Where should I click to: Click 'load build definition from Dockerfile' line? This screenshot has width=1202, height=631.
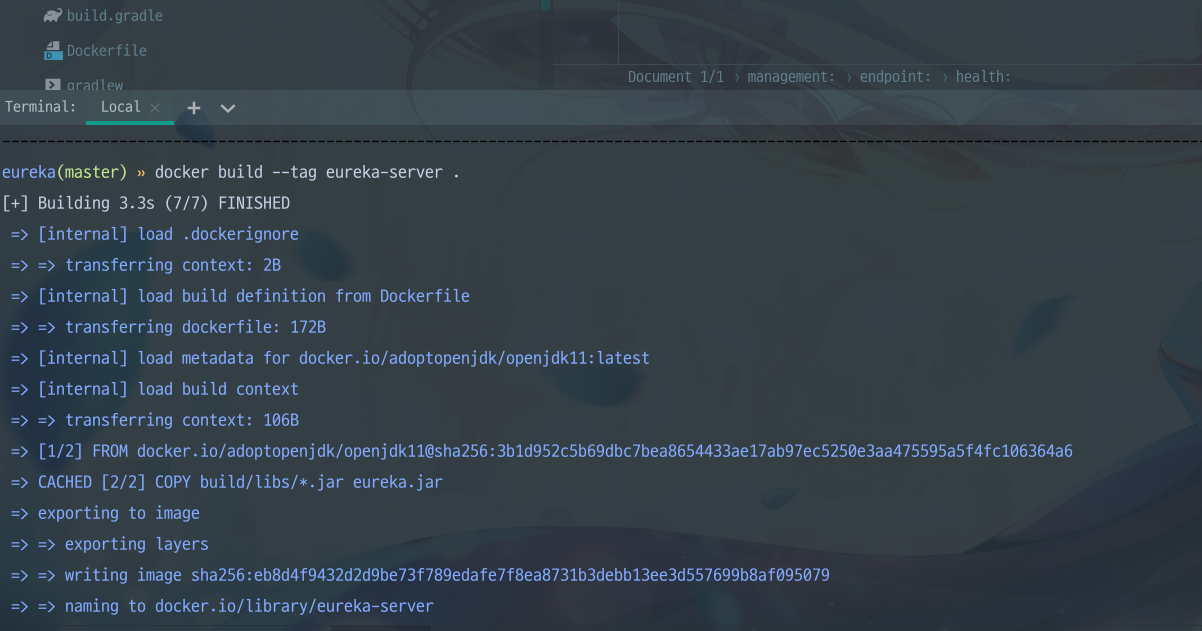click(x=240, y=296)
